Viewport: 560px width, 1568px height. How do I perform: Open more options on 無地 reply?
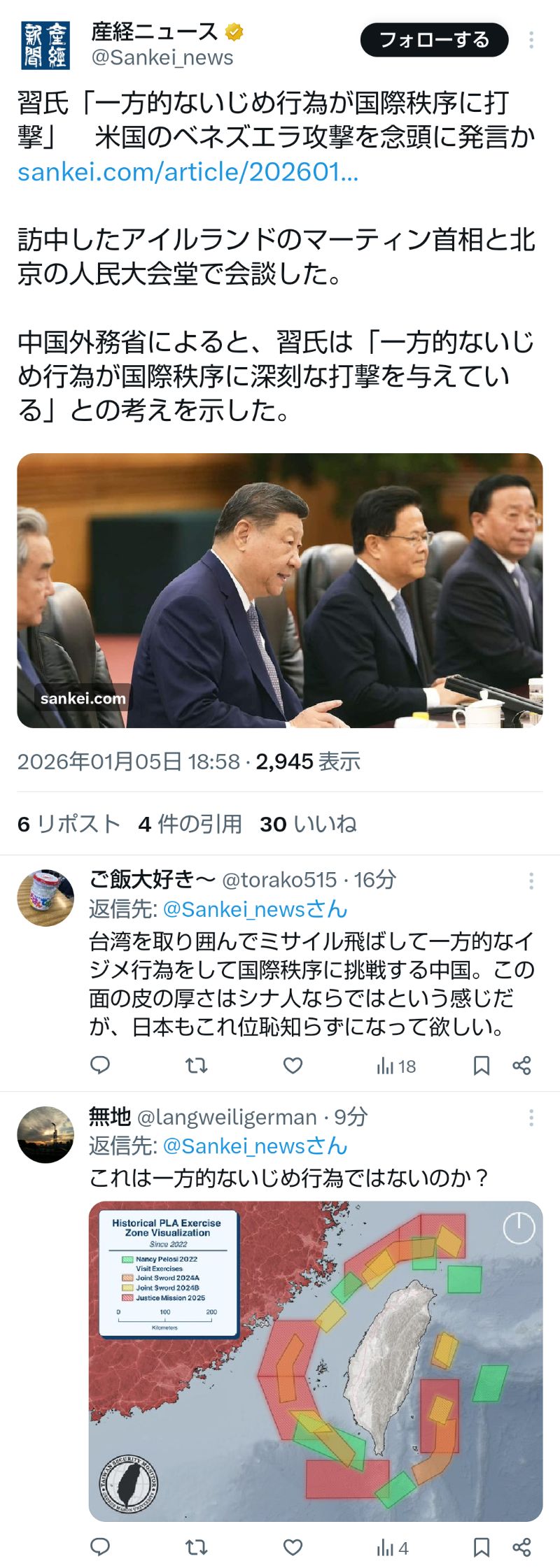point(531,1117)
